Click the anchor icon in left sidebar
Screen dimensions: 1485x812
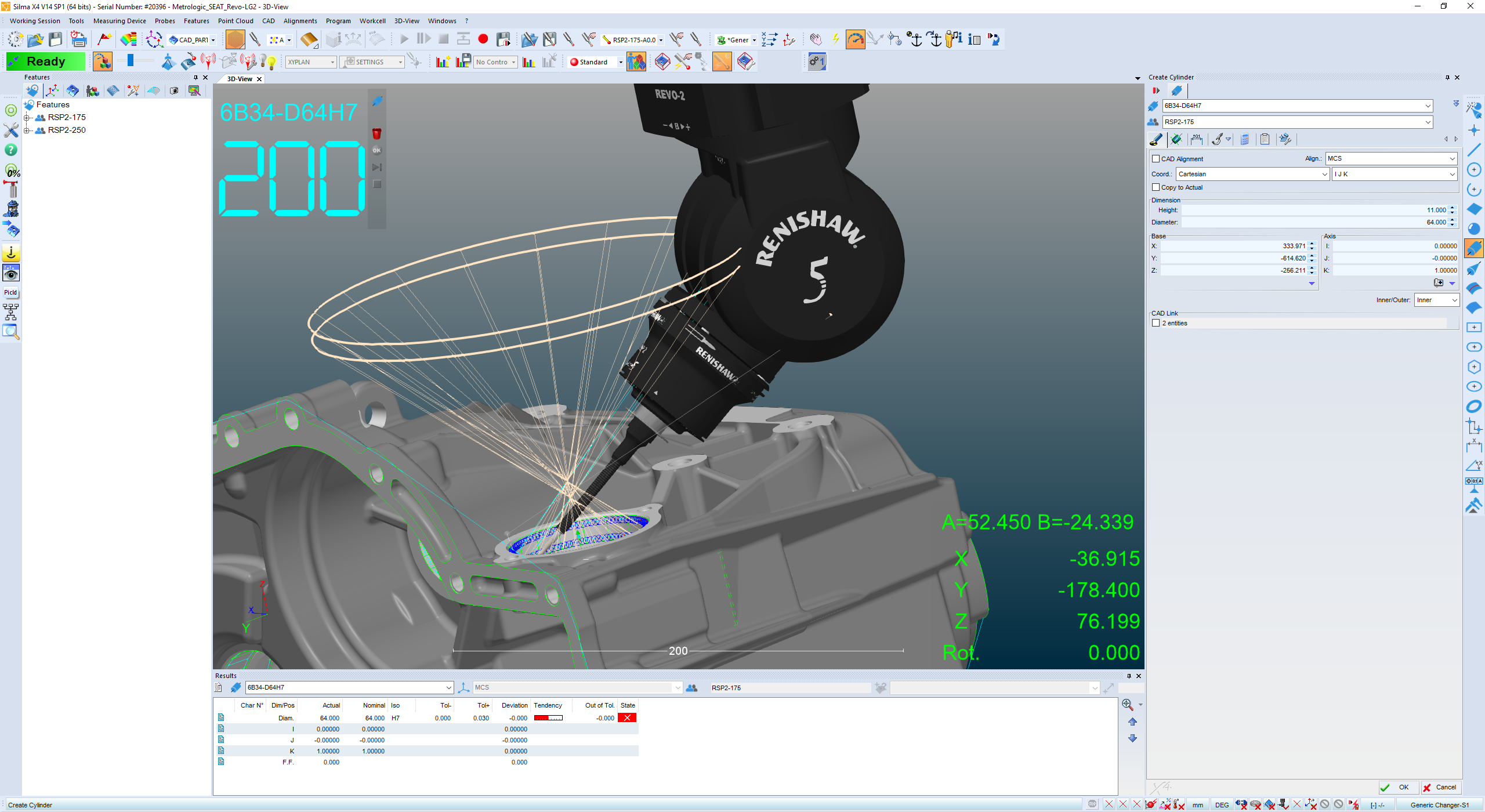(x=11, y=253)
